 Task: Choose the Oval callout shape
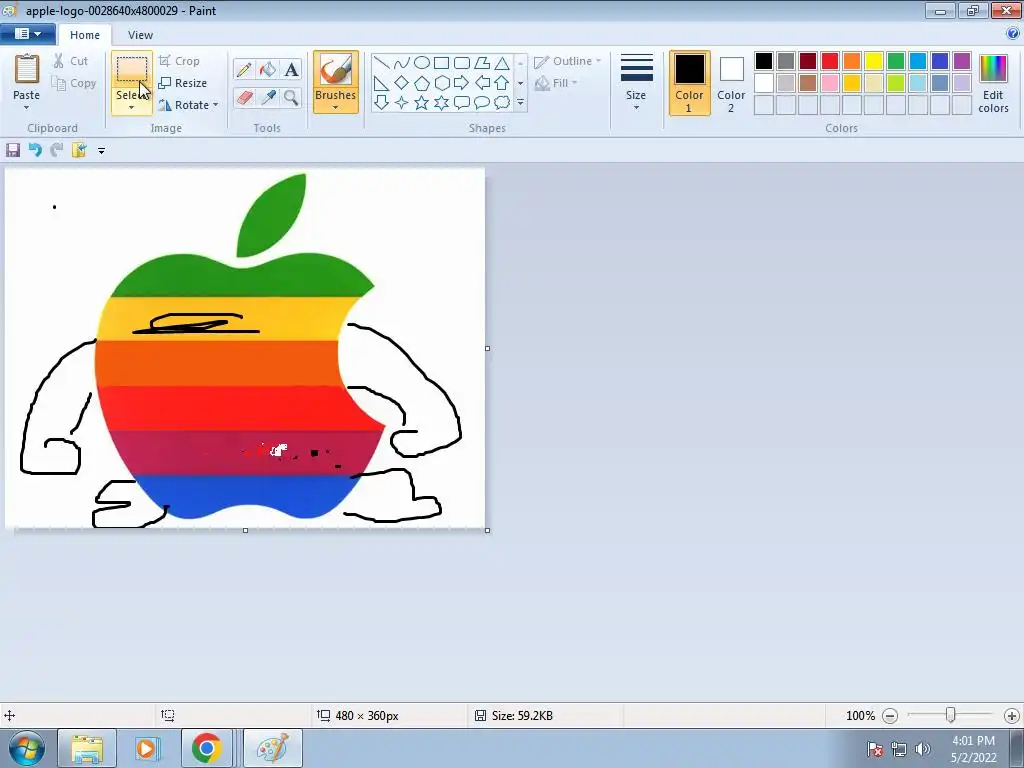click(482, 103)
